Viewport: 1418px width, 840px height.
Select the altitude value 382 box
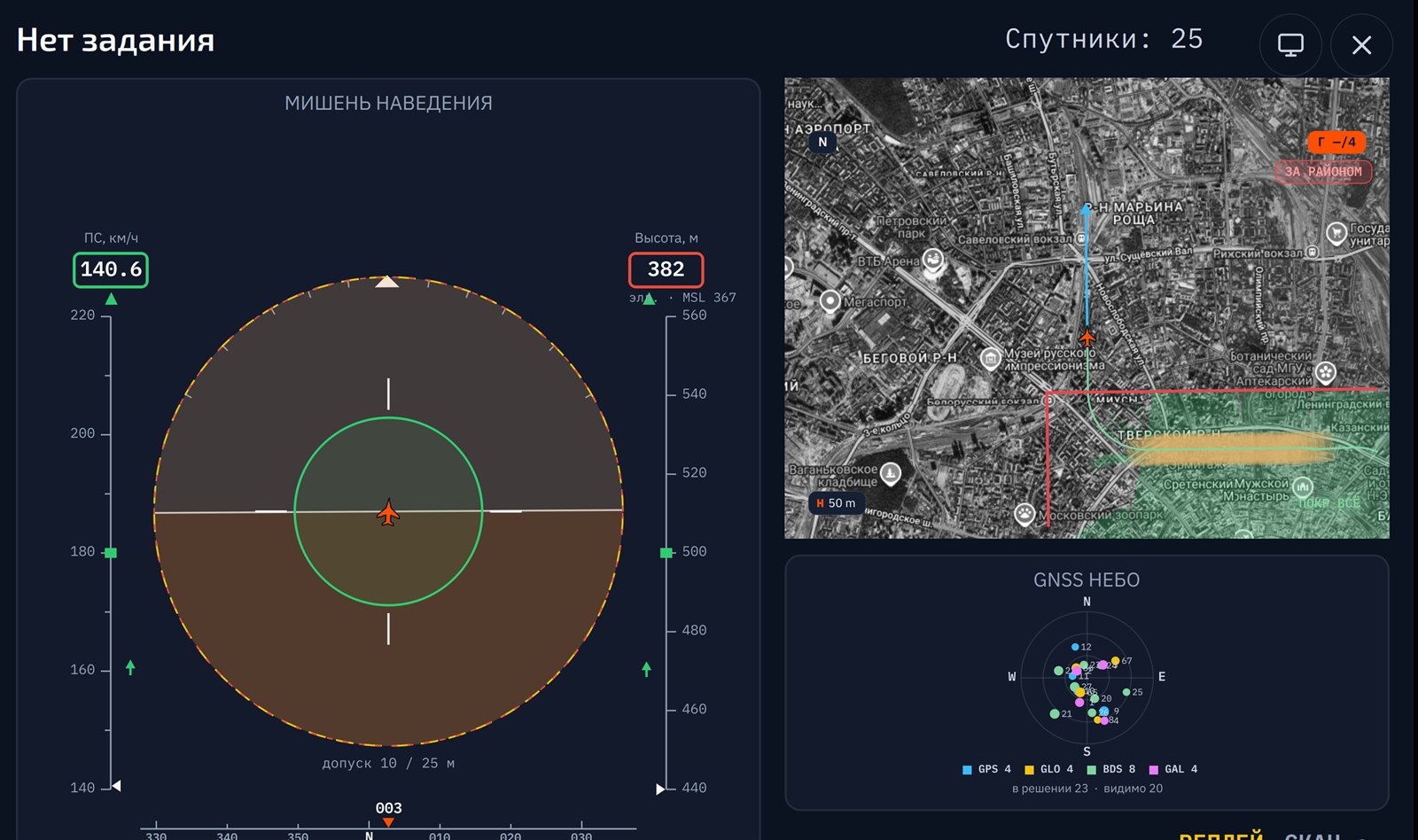(x=666, y=269)
